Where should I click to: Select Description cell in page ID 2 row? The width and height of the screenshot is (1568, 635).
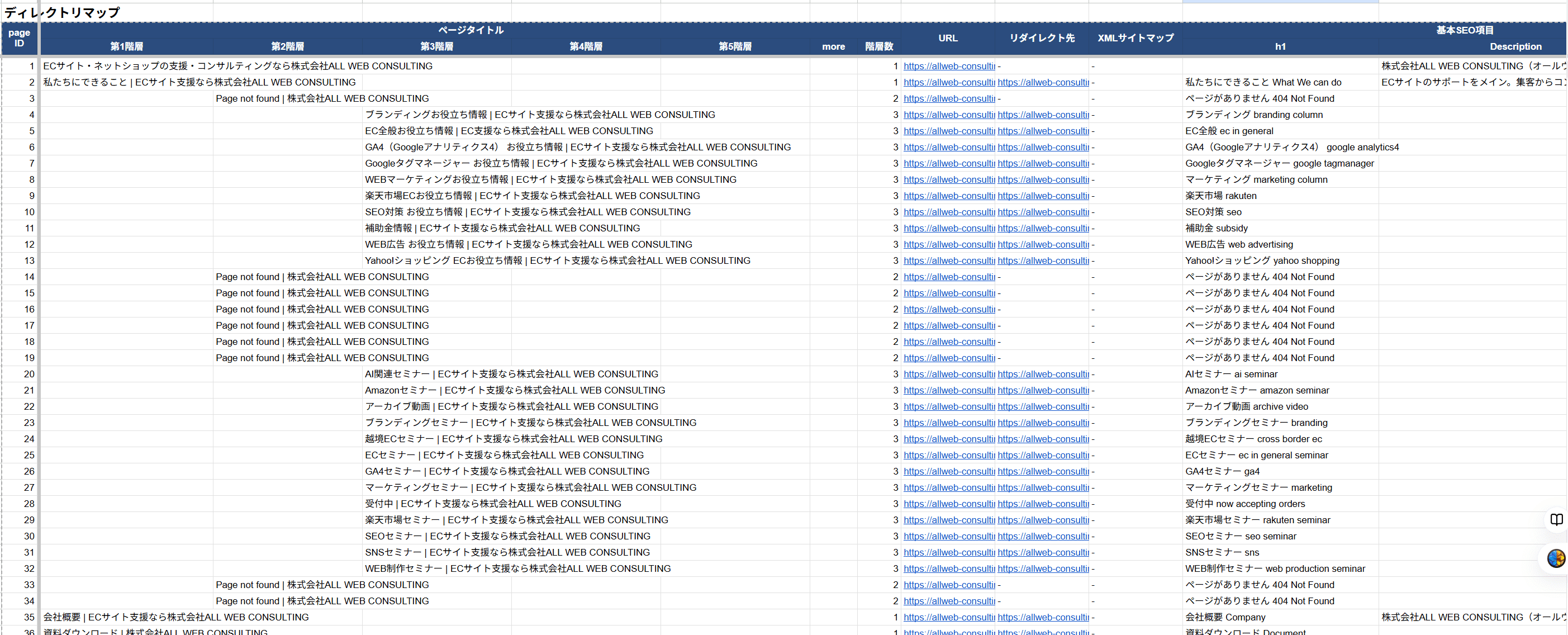[x=1472, y=82]
